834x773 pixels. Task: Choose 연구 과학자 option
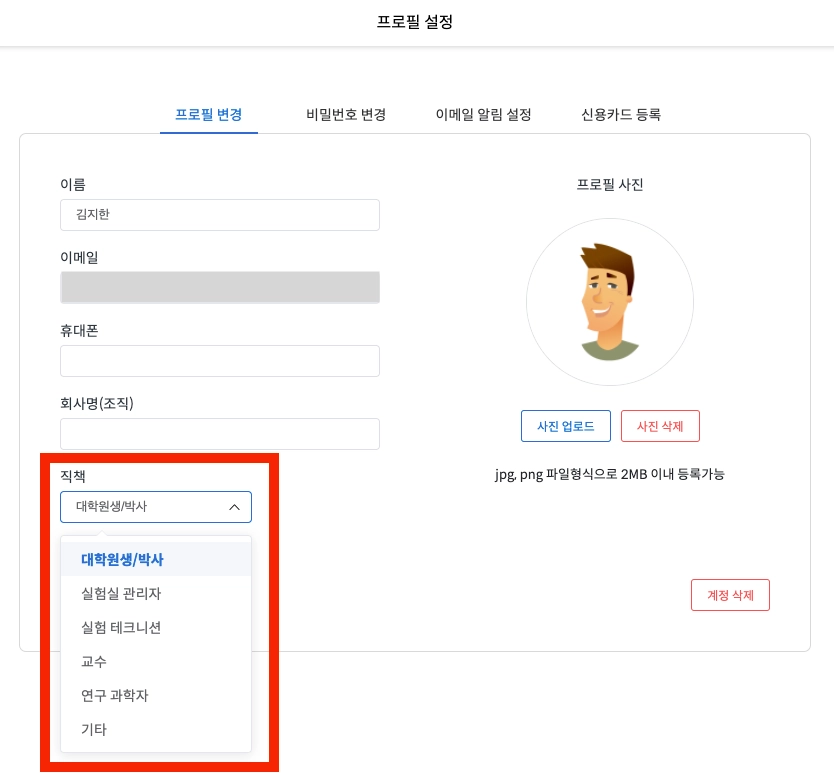point(156,695)
